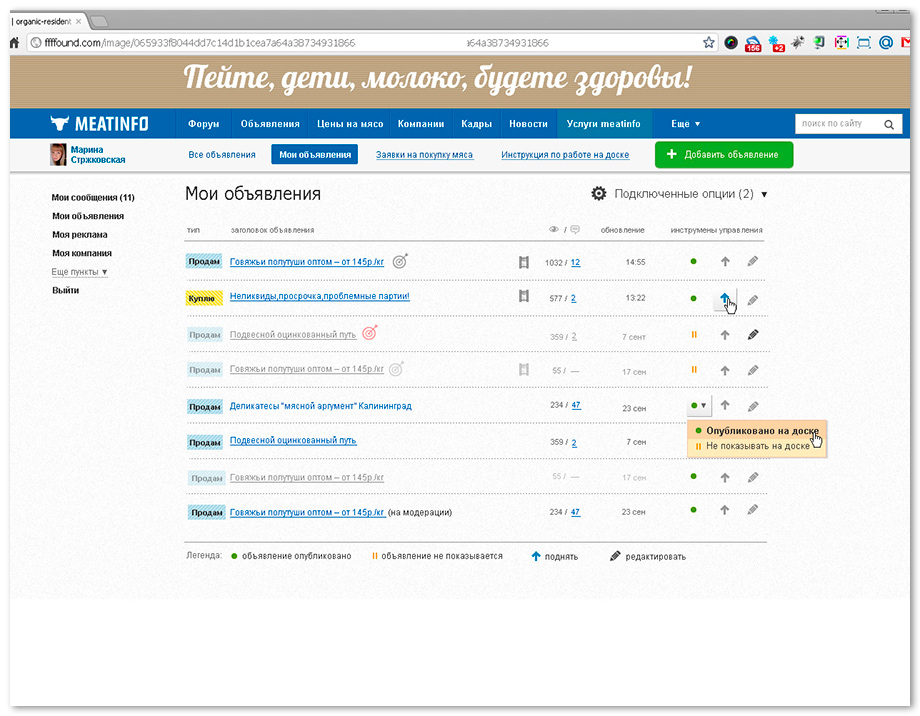Click the red target icon beside the greyed Подвесной listing

370,333
